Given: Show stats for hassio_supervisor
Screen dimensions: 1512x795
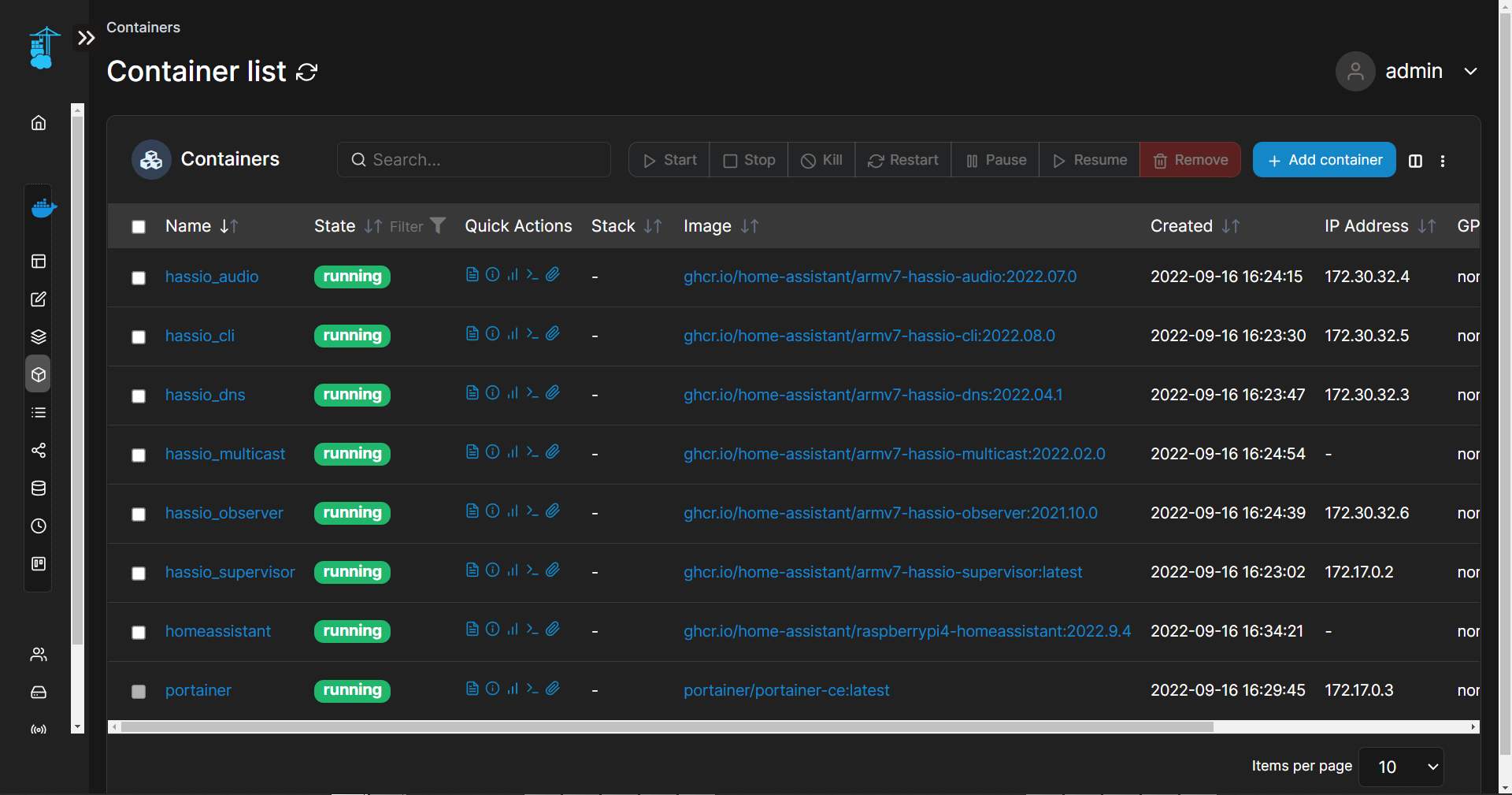Looking at the screenshot, I should 513,570.
